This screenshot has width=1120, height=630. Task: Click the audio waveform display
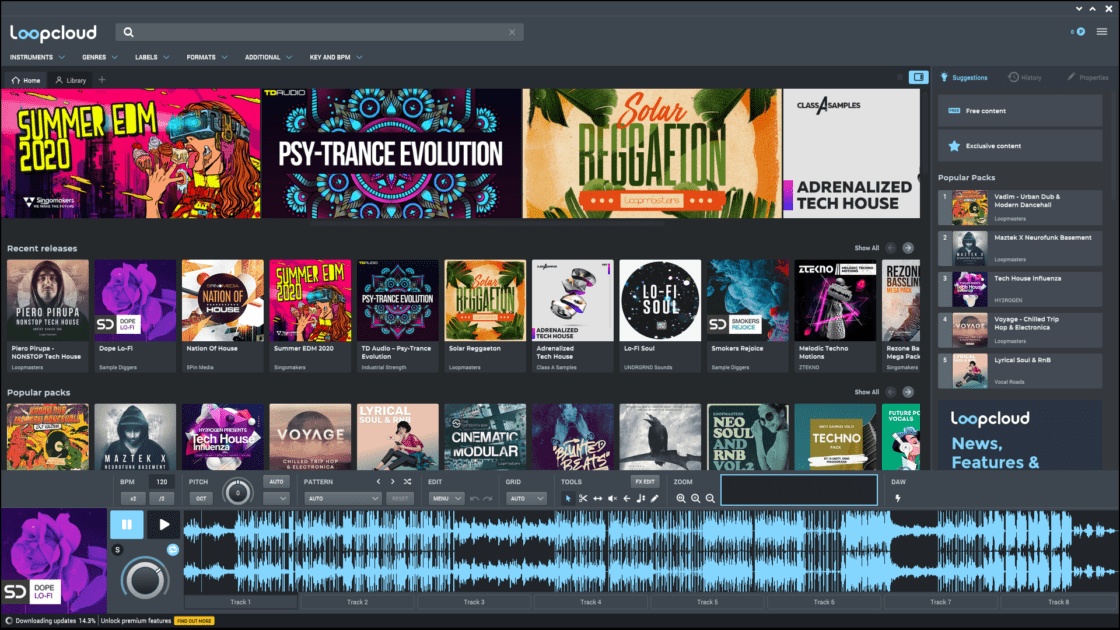click(x=650, y=551)
